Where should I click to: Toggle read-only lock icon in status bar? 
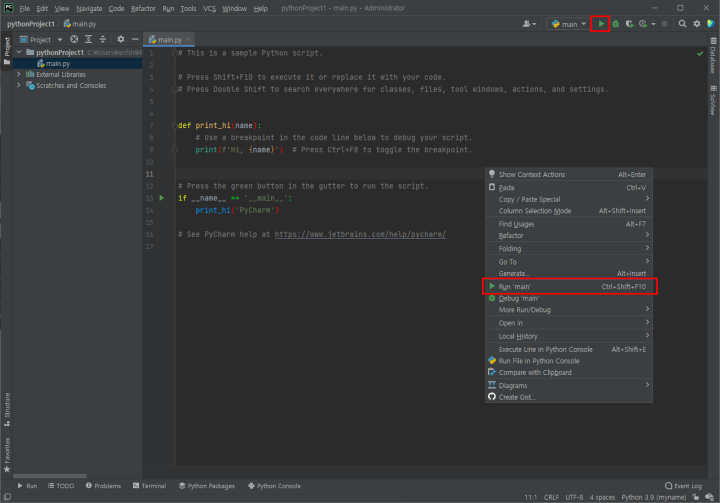(696, 497)
